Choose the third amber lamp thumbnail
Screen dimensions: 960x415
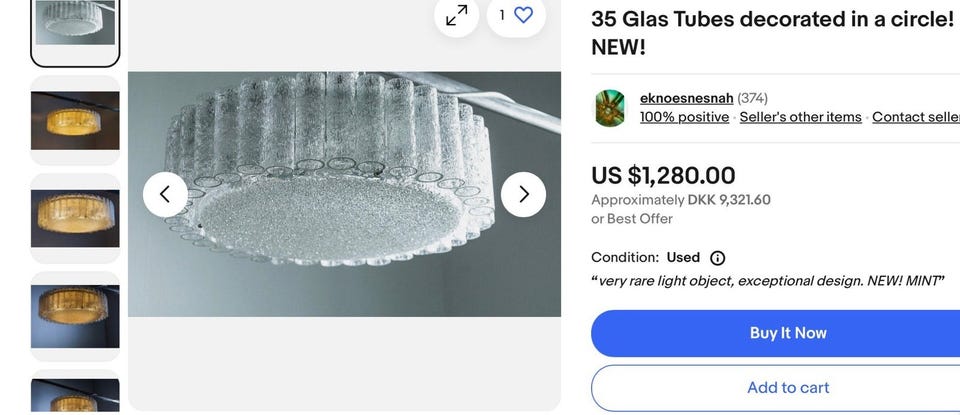tap(75, 218)
